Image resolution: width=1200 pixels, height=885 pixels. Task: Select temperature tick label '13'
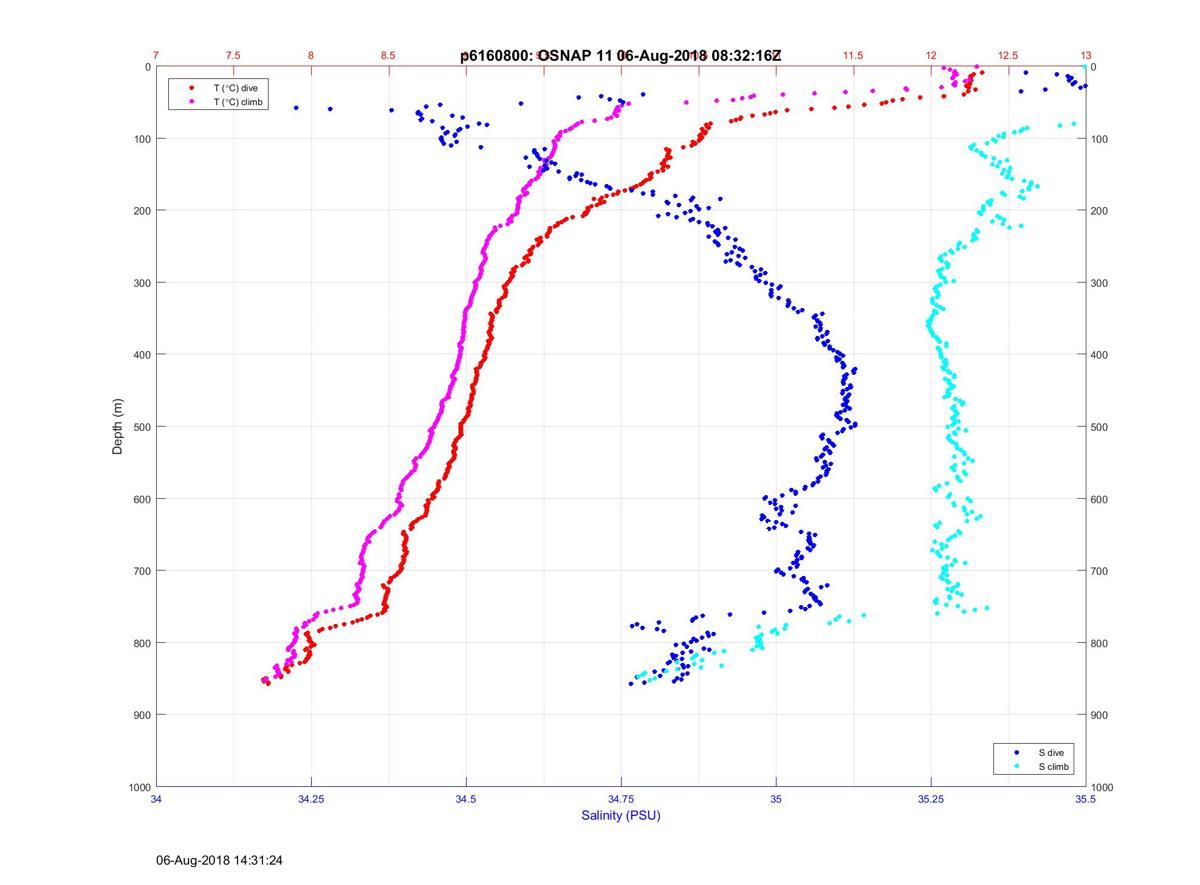pos(1086,55)
